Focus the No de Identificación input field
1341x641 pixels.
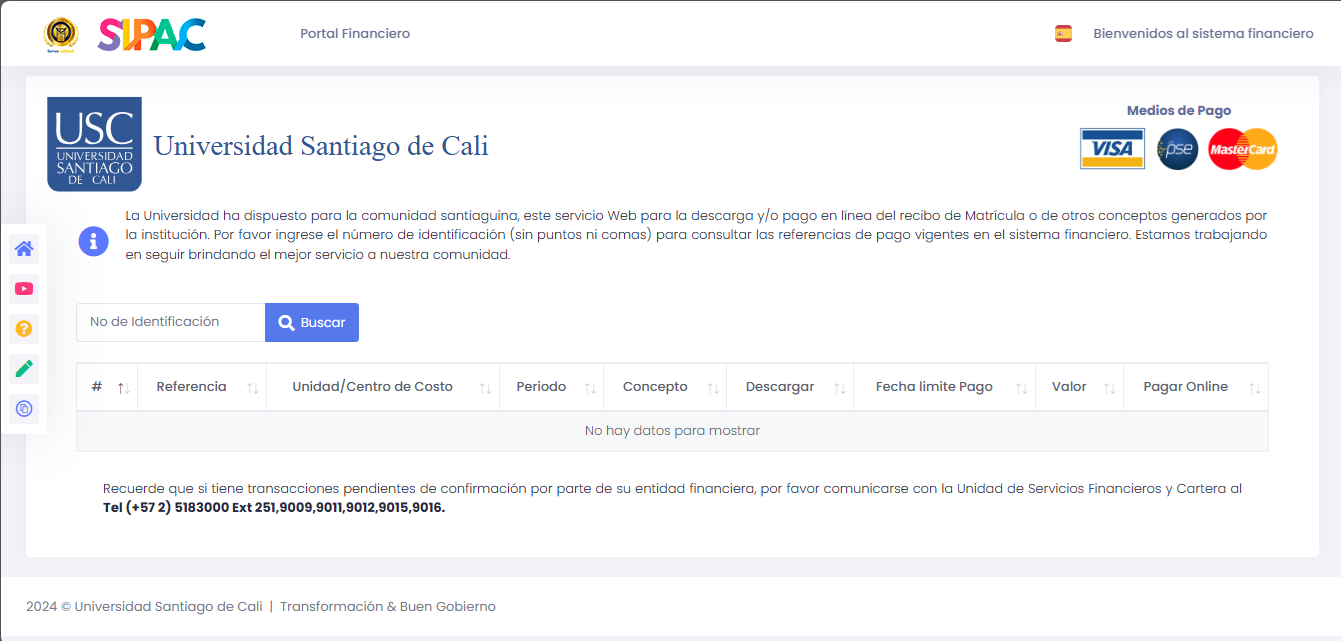pyautogui.click(x=170, y=322)
